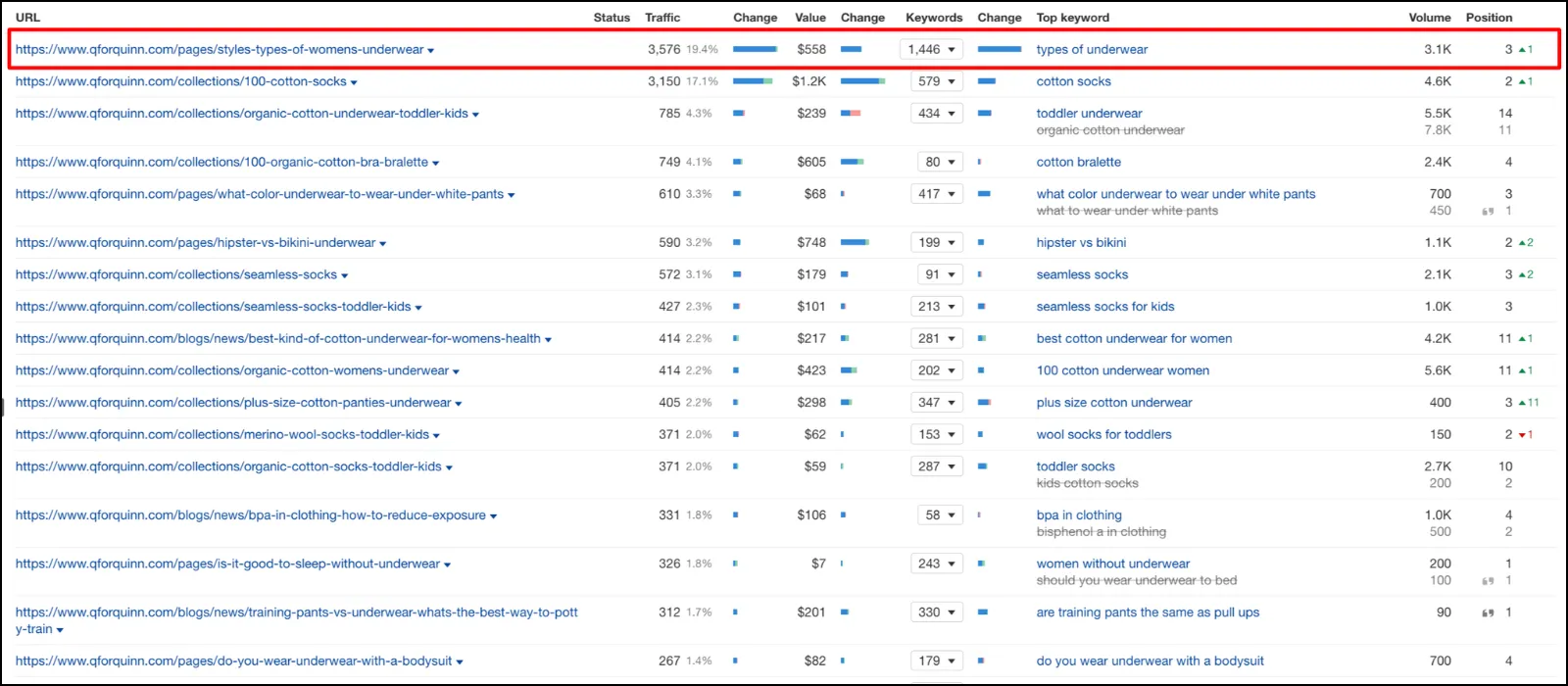This screenshot has height=686, width=1568.
Task: Expand the 179 keywords dropdown
Action: click(937, 661)
